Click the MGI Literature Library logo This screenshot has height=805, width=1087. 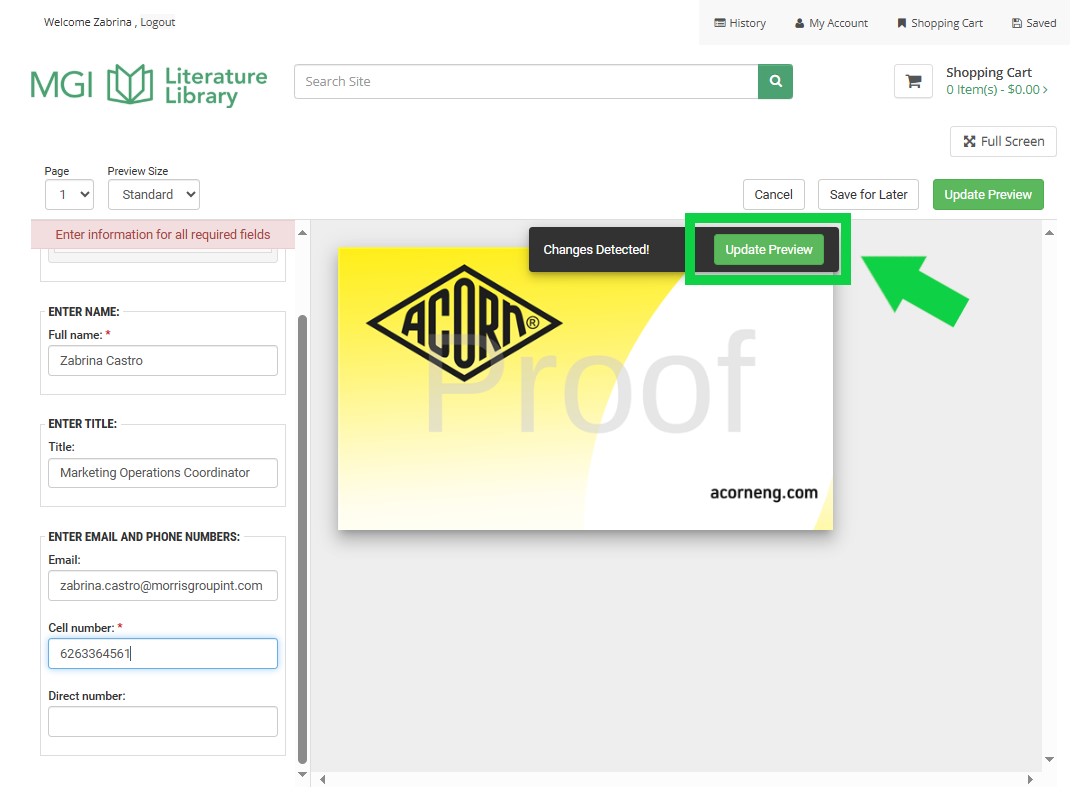click(x=148, y=85)
